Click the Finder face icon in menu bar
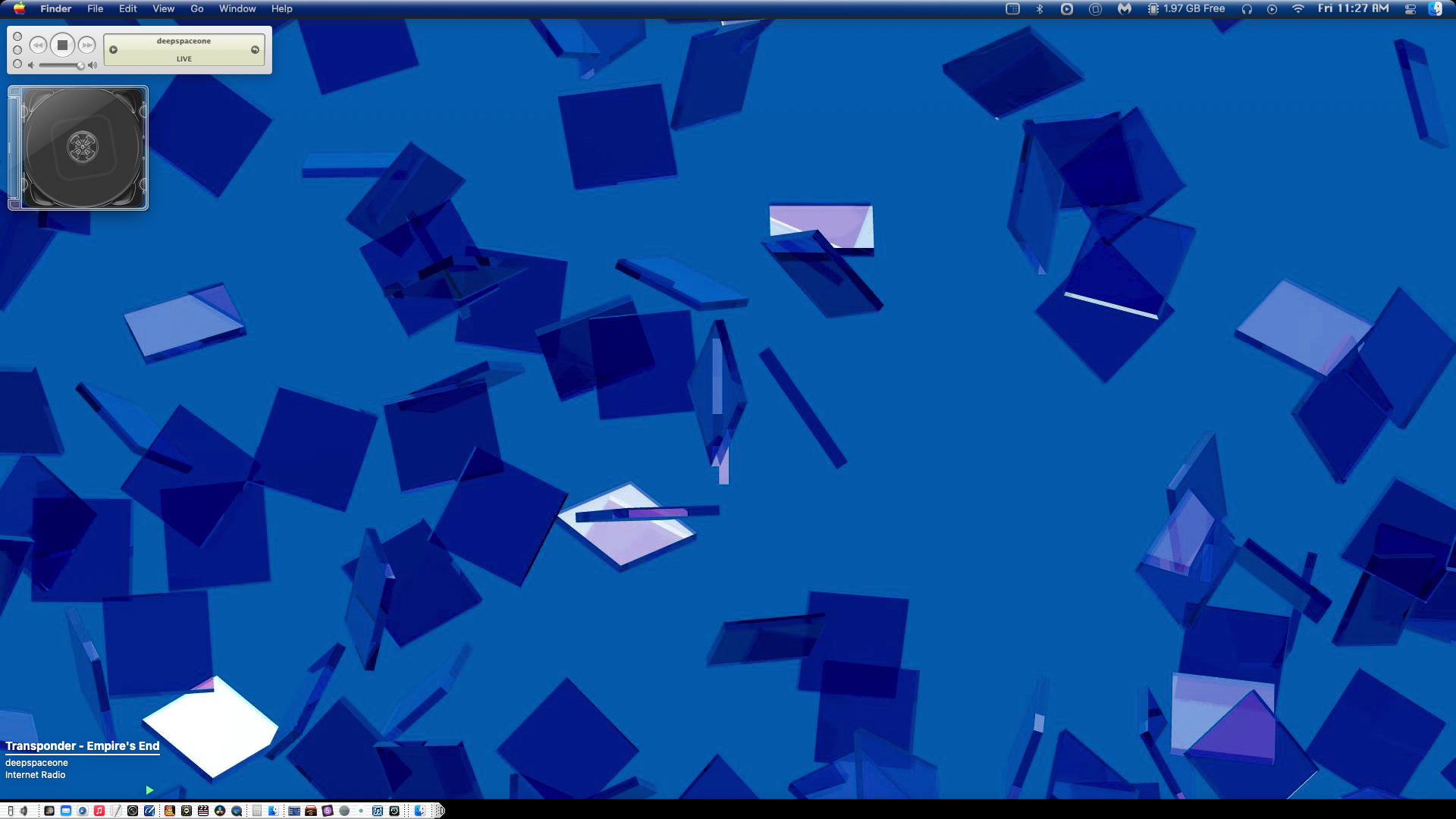 pyautogui.click(x=1435, y=9)
